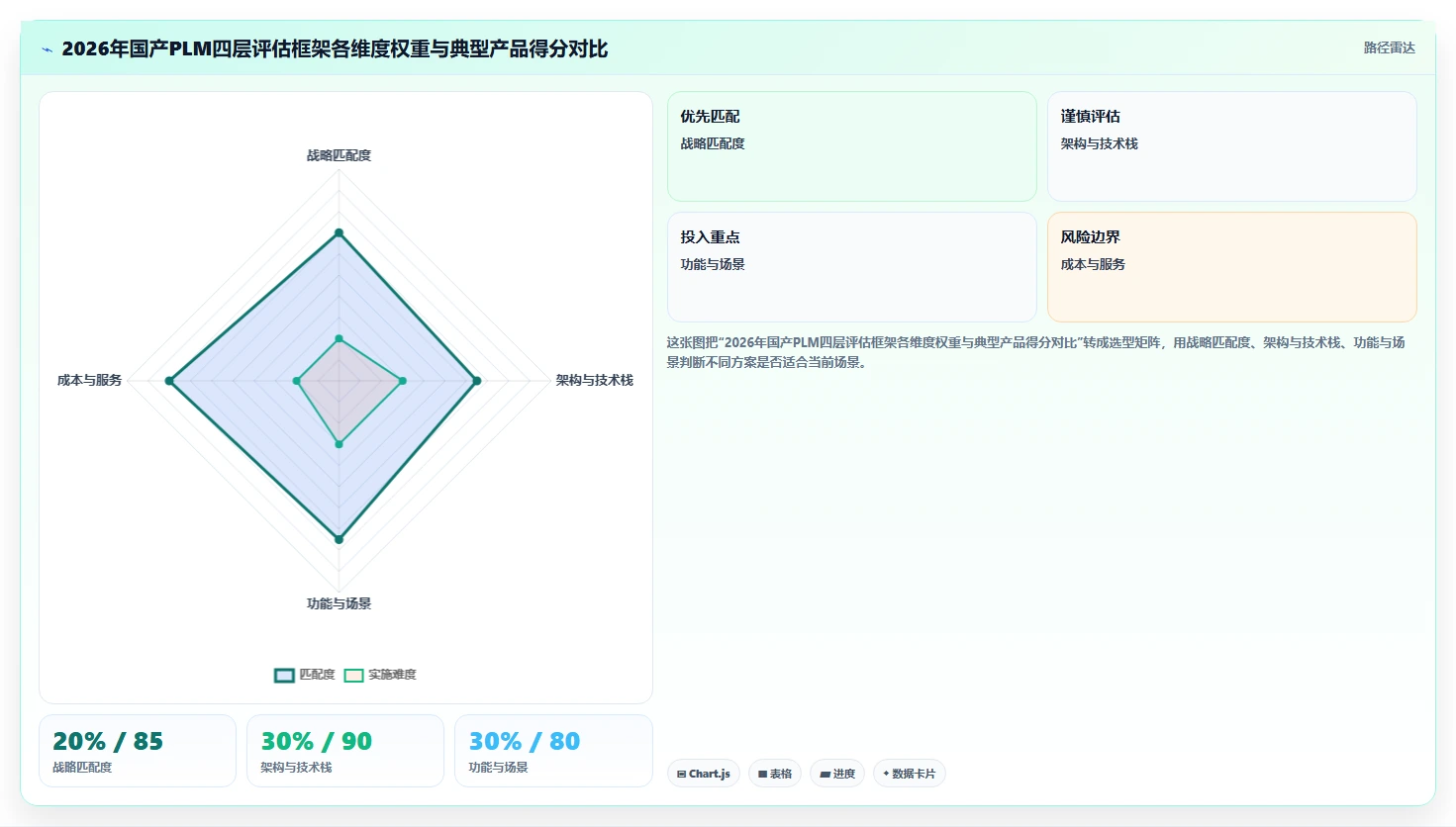Click the 功能与场景 radar axis label
Image resolution: width=1456 pixels, height=827 pixels.
339,603
